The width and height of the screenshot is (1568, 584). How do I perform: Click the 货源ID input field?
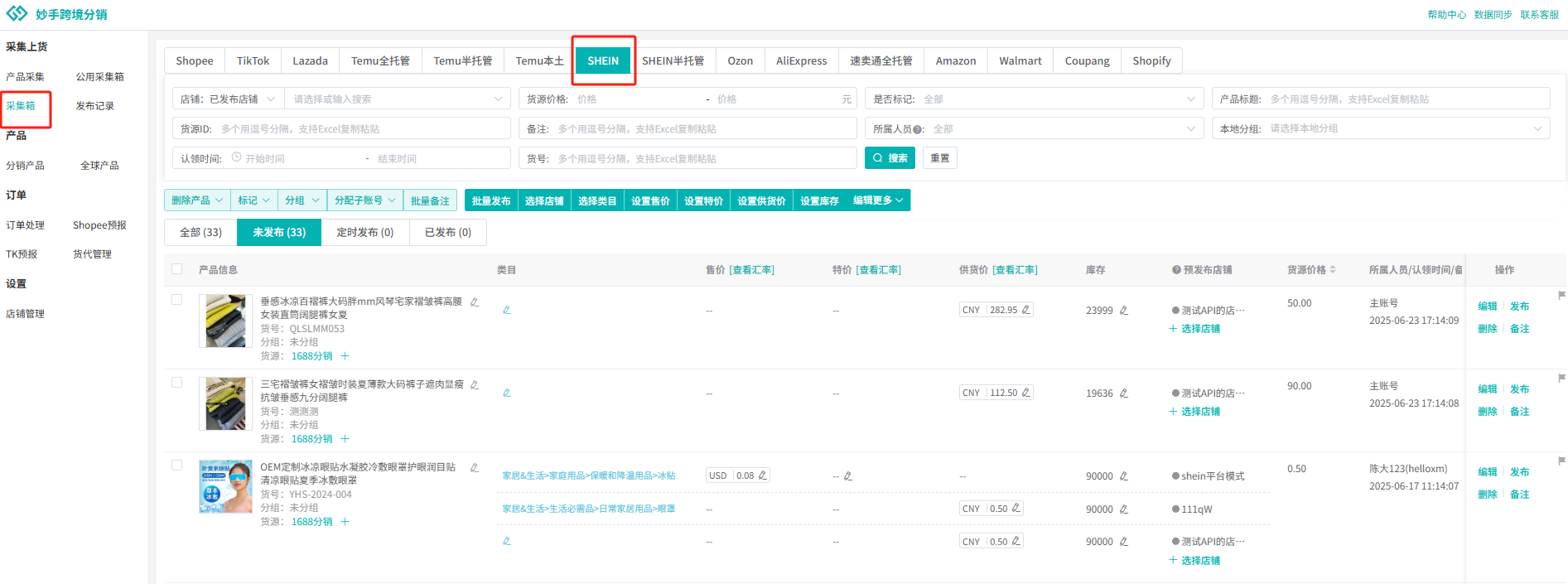click(x=342, y=128)
